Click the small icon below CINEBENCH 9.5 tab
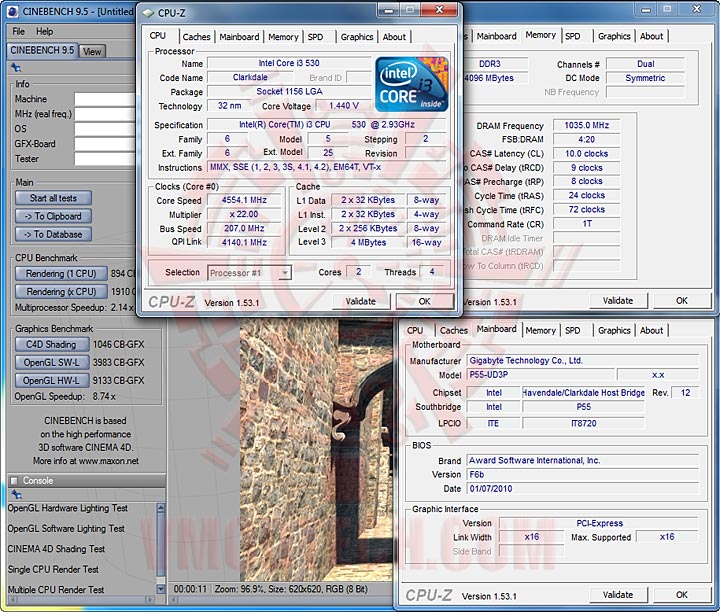Screen dimensions: 720x612 (x=16, y=67)
